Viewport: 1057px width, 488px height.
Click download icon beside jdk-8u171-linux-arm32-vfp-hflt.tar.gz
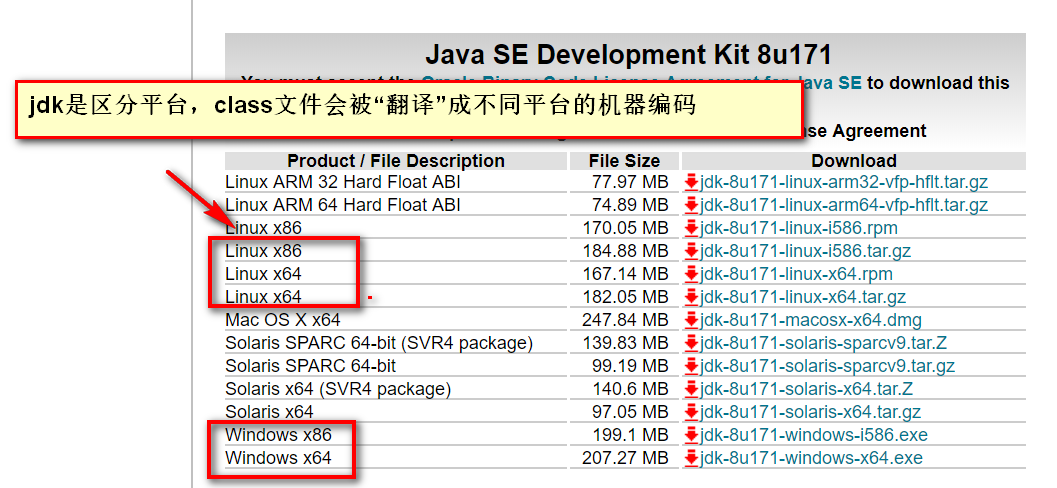[691, 182]
